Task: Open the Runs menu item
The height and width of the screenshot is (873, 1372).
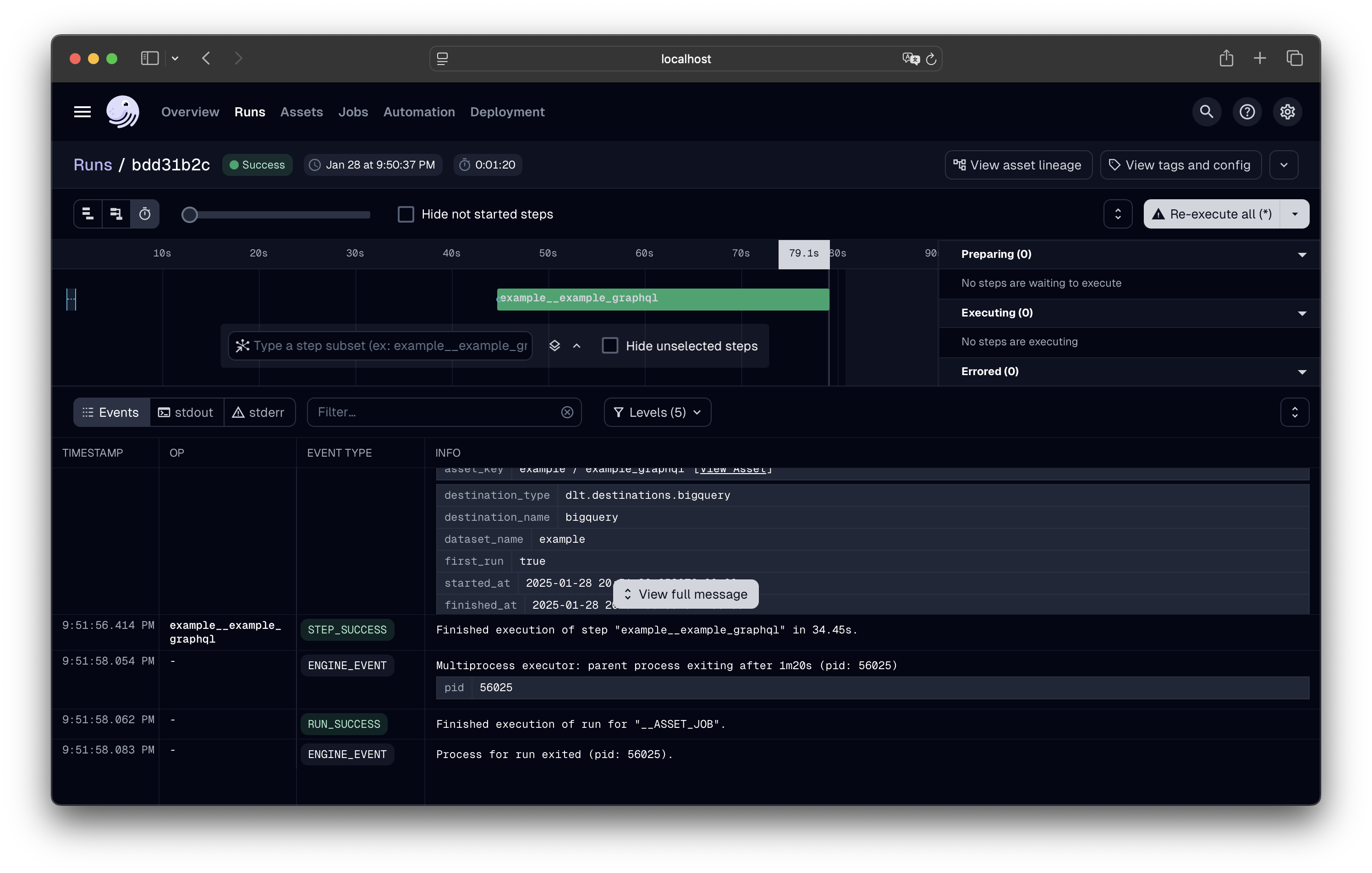Action: pyautogui.click(x=249, y=111)
